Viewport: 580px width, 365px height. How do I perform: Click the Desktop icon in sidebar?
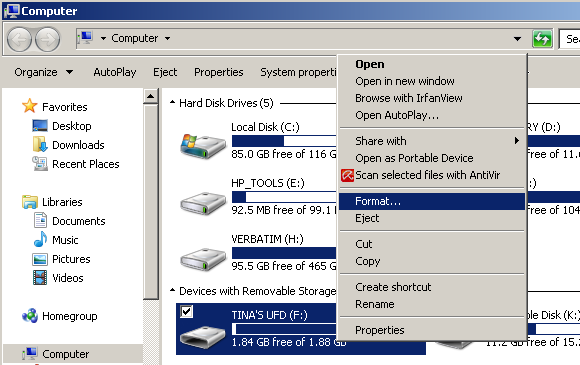(40, 126)
